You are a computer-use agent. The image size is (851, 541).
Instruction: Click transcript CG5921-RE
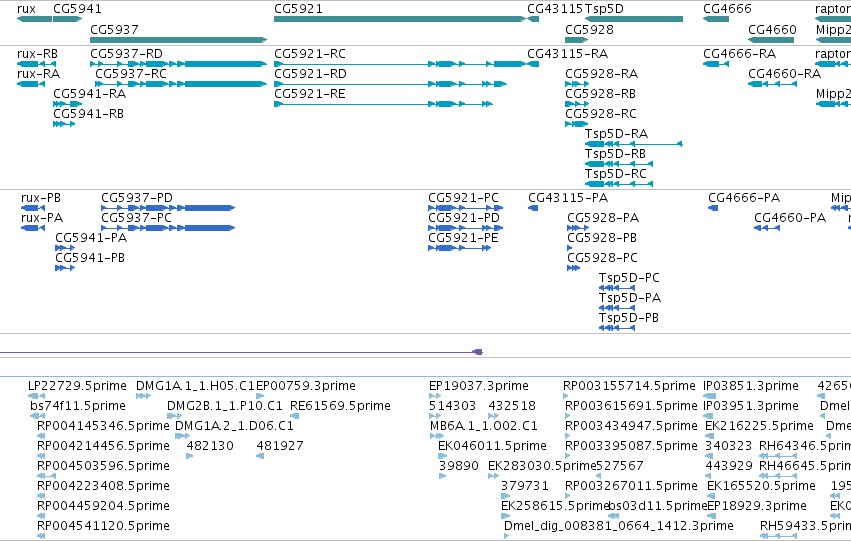point(384,104)
